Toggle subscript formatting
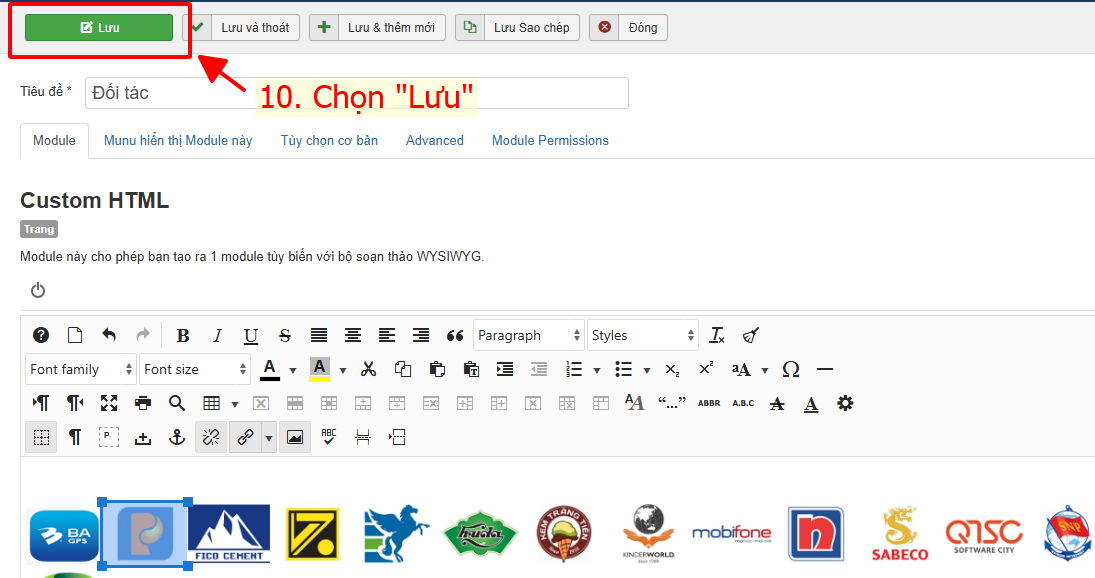 673,369
